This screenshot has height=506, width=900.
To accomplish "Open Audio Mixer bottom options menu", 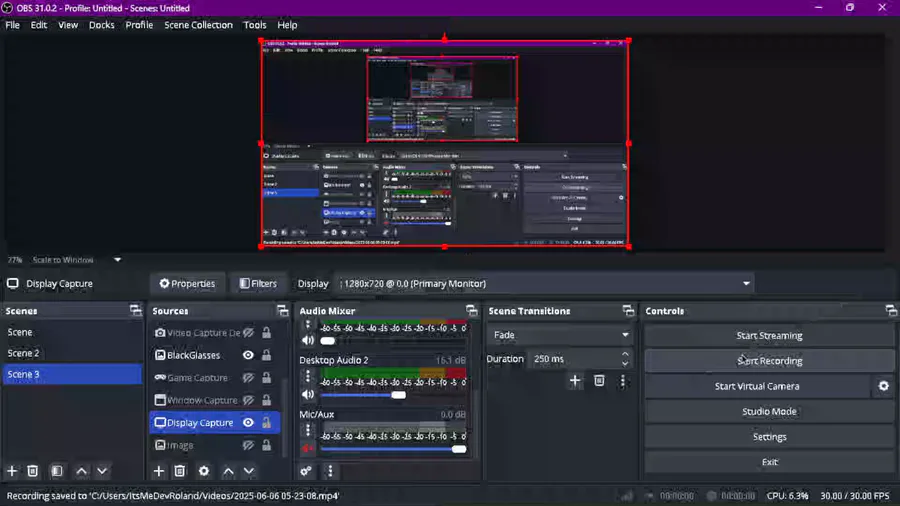I will tap(330, 471).
